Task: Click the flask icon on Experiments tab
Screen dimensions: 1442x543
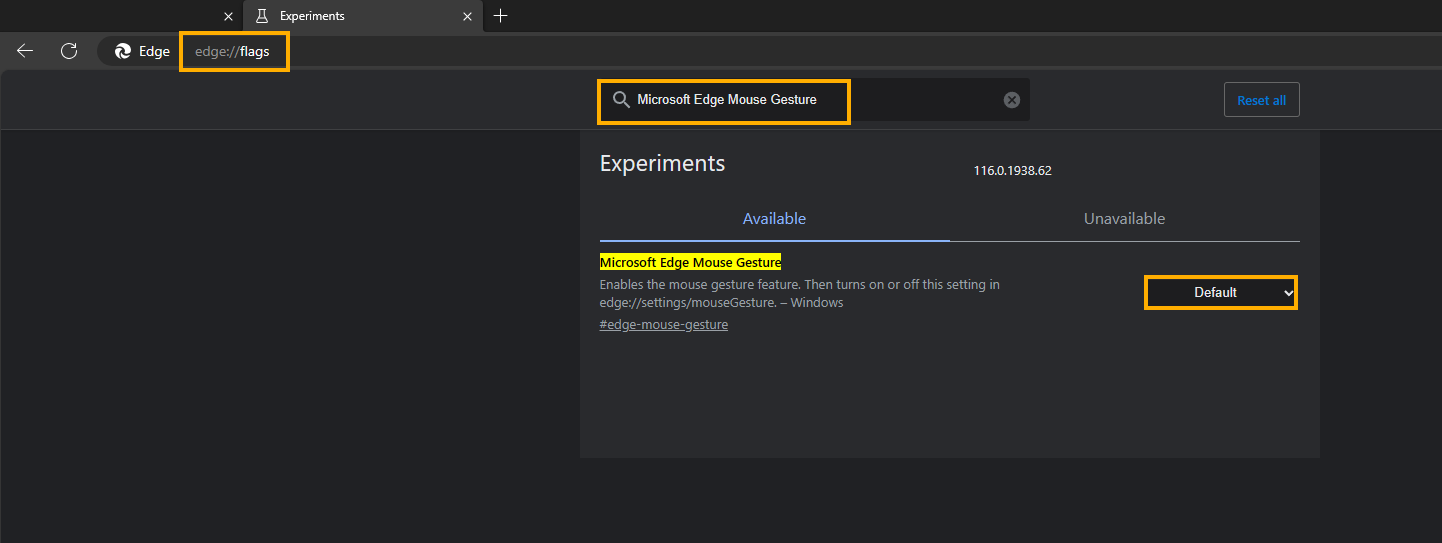Action: [262, 16]
